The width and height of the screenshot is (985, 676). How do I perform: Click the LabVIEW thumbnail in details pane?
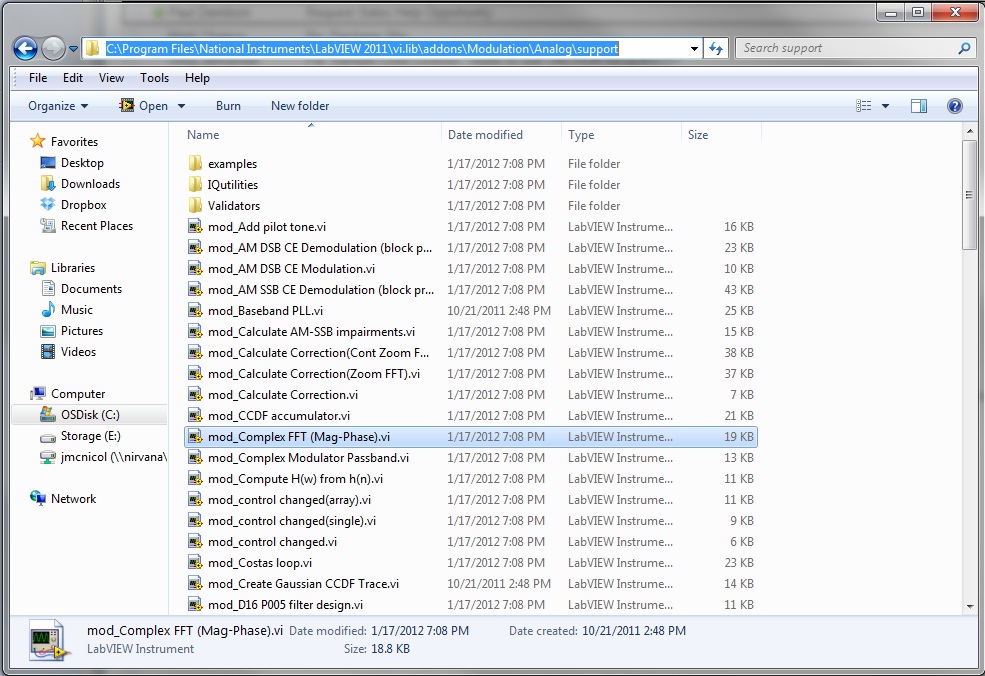point(48,640)
